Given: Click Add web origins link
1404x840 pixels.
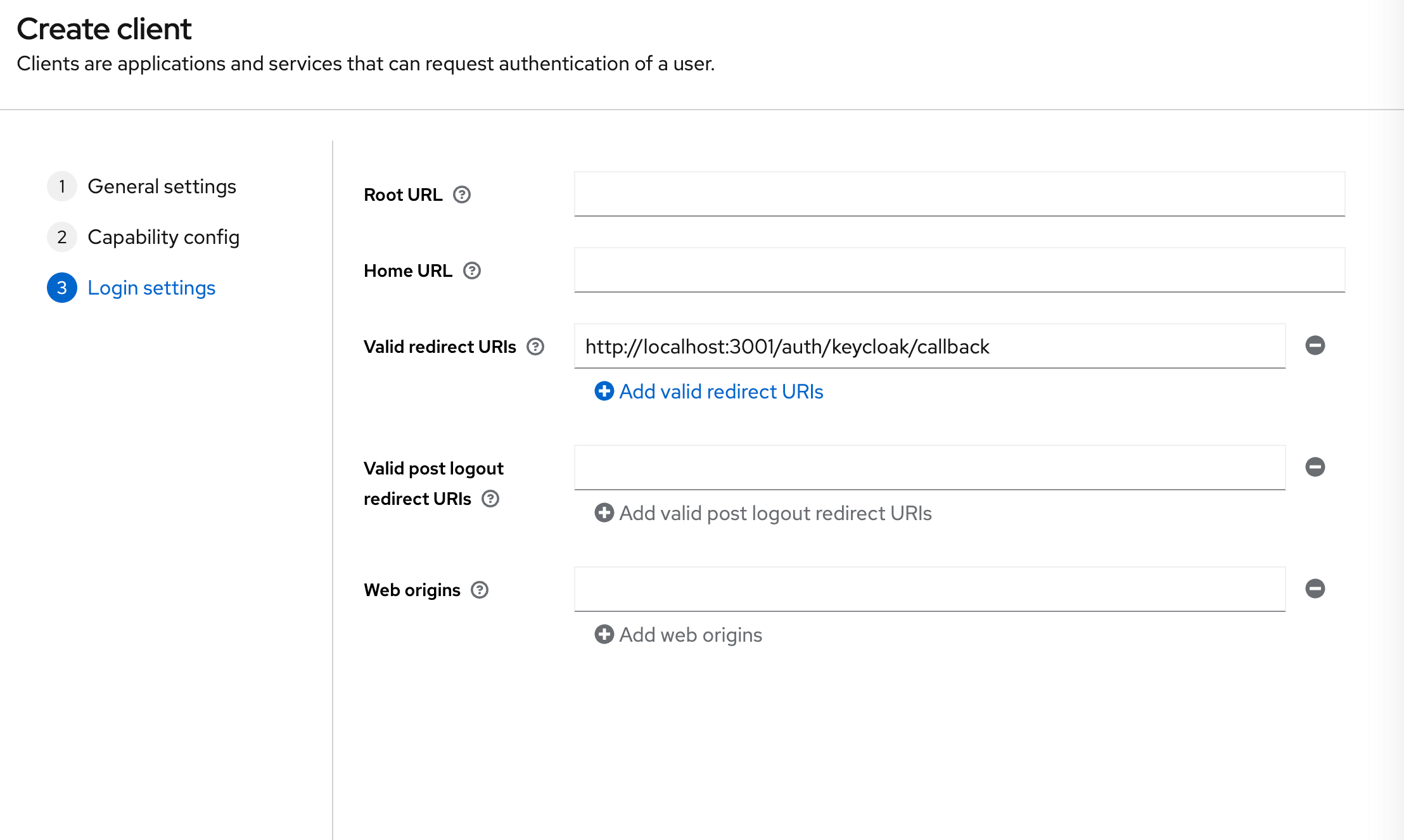Looking at the screenshot, I should pyautogui.click(x=680, y=634).
